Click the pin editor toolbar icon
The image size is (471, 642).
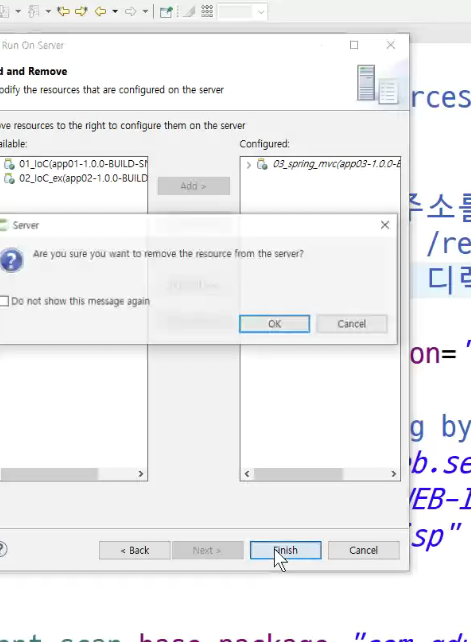(x=166, y=11)
